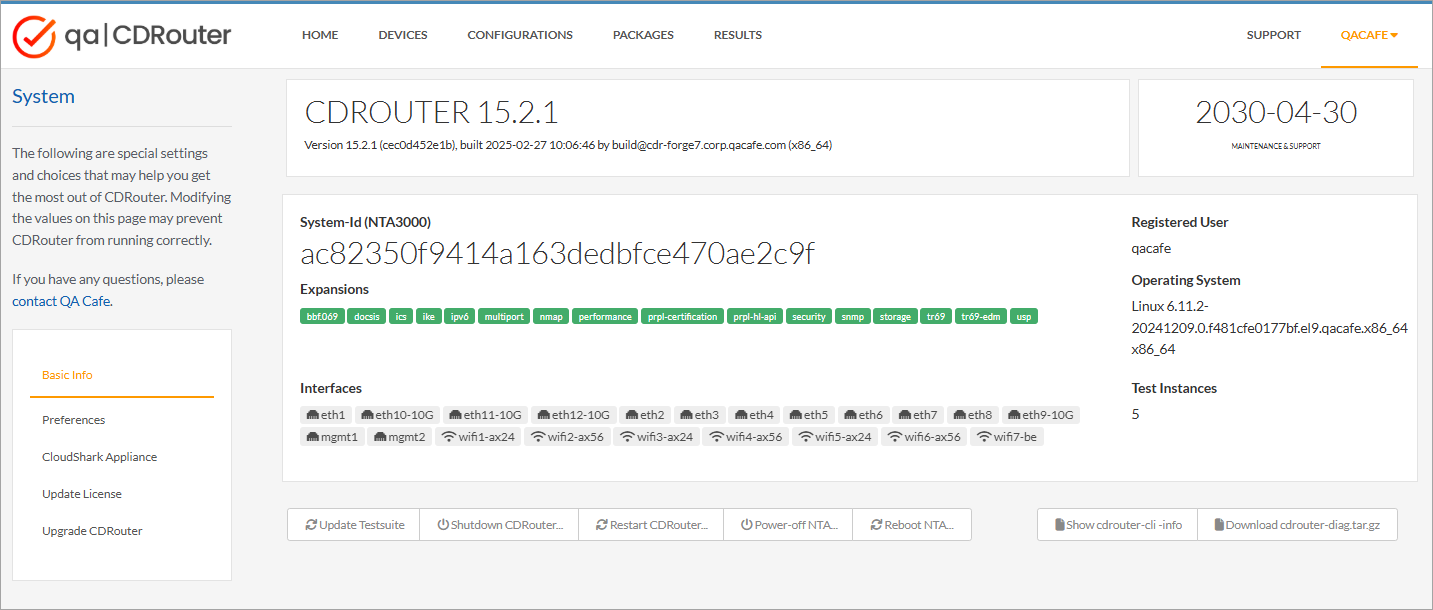Click the eth7 interface badge
The height and width of the screenshot is (610, 1433).
pyautogui.click(x=917, y=414)
